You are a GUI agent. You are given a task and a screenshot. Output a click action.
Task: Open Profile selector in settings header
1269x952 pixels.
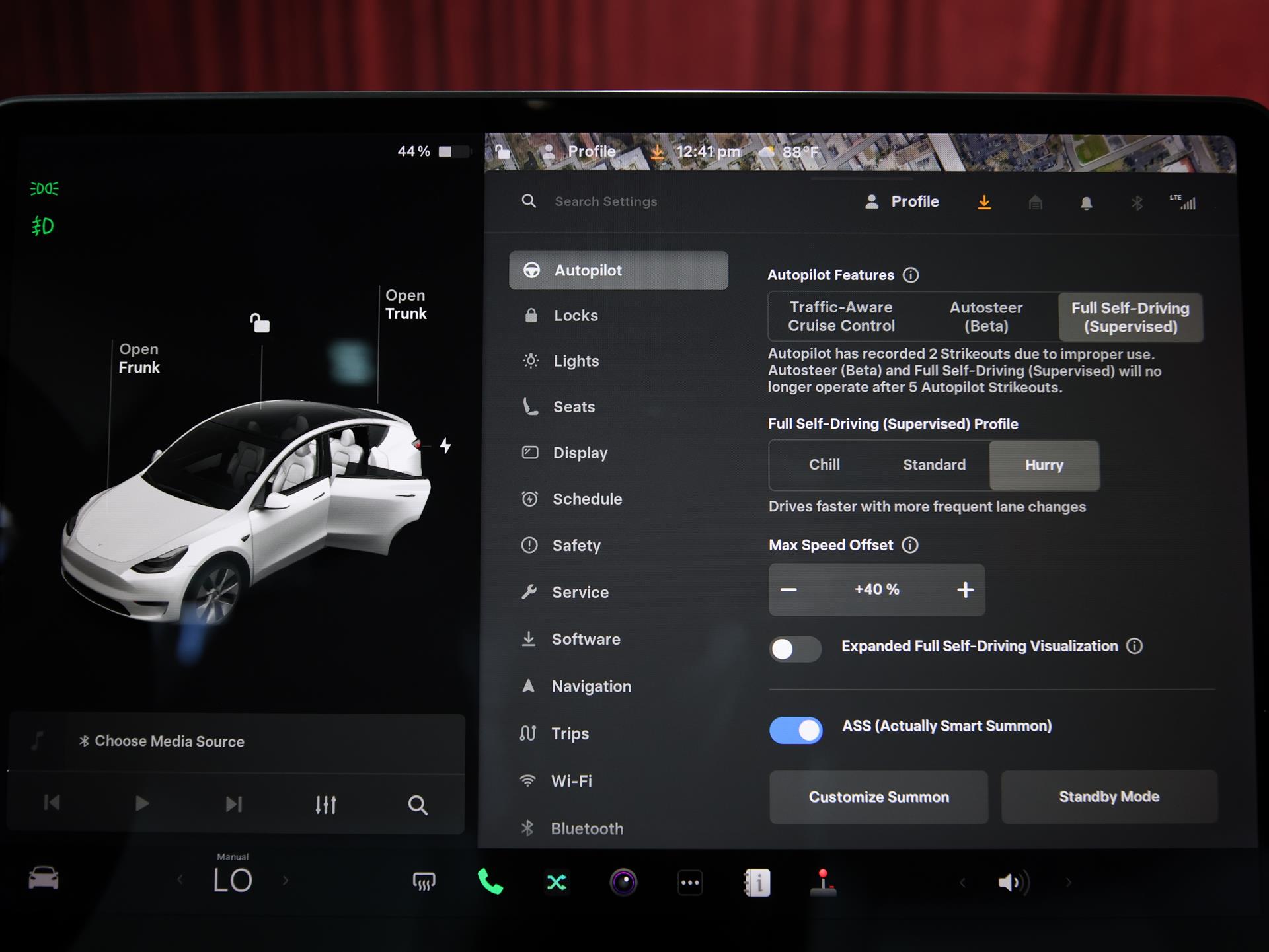(x=902, y=202)
